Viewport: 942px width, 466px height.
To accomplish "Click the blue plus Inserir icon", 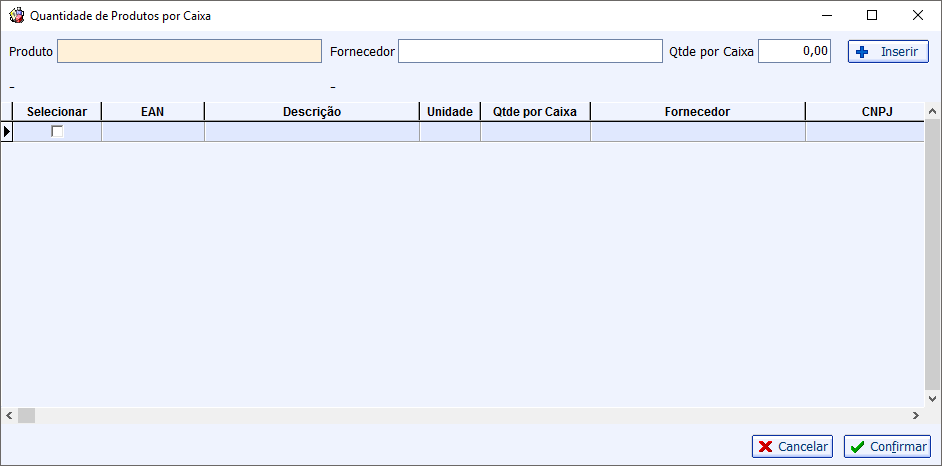I will click(x=862, y=52).
